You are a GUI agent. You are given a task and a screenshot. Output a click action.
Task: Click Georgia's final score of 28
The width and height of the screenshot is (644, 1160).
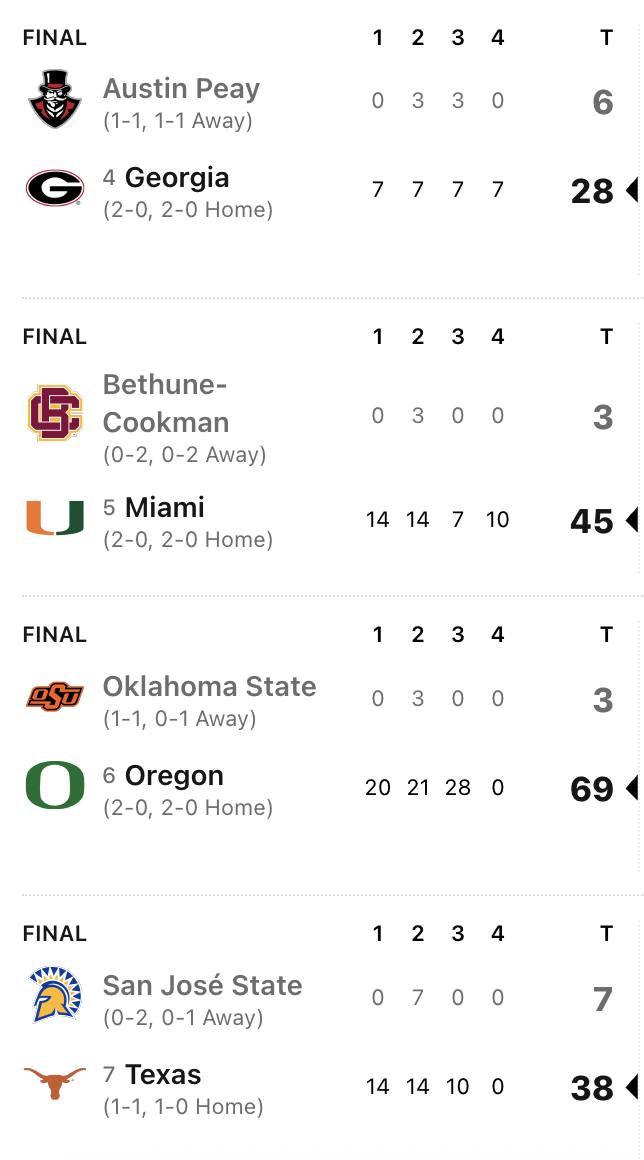591,191
